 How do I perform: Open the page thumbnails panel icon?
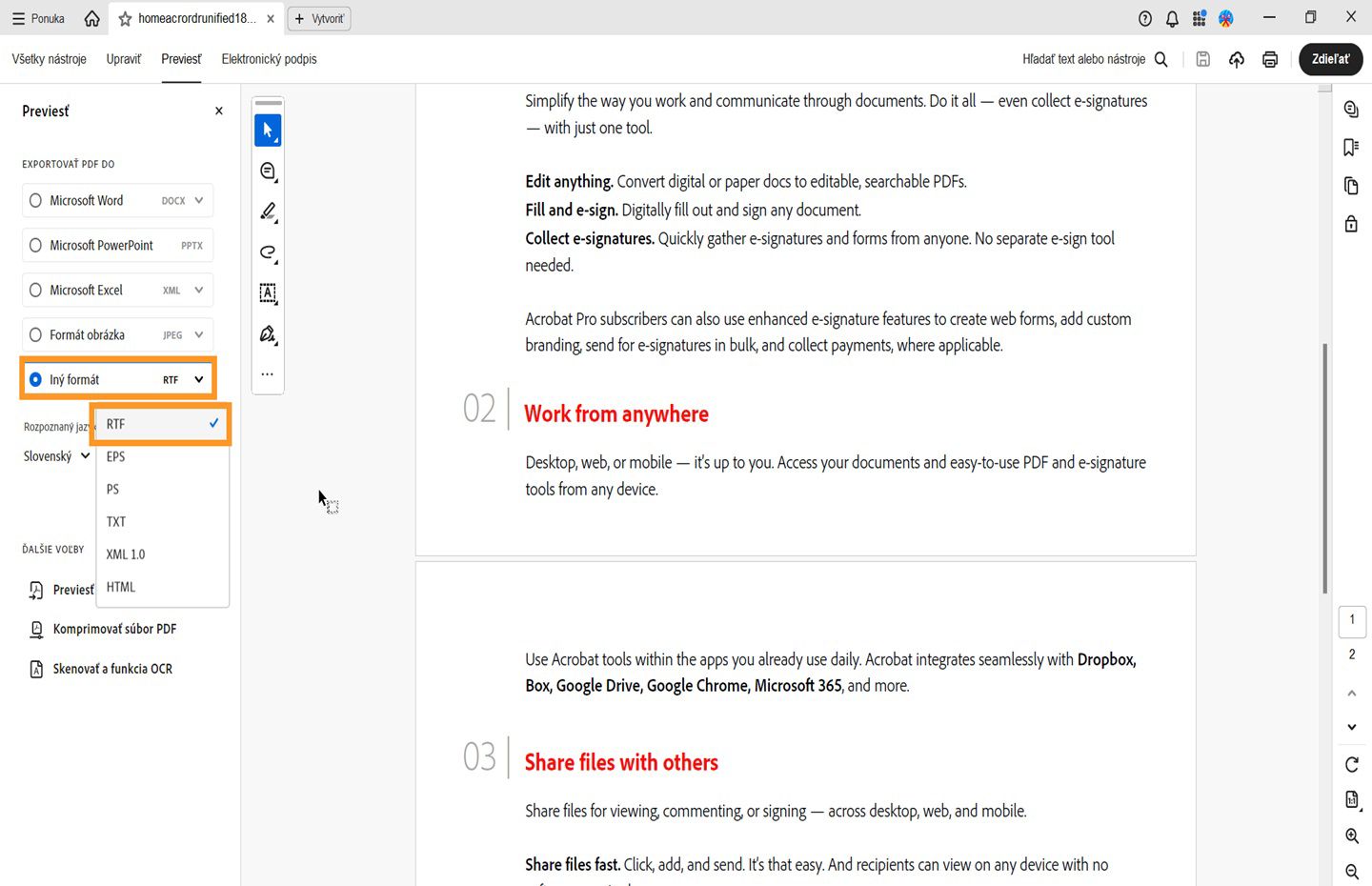pyautogui.click(x=1351, y=186)
